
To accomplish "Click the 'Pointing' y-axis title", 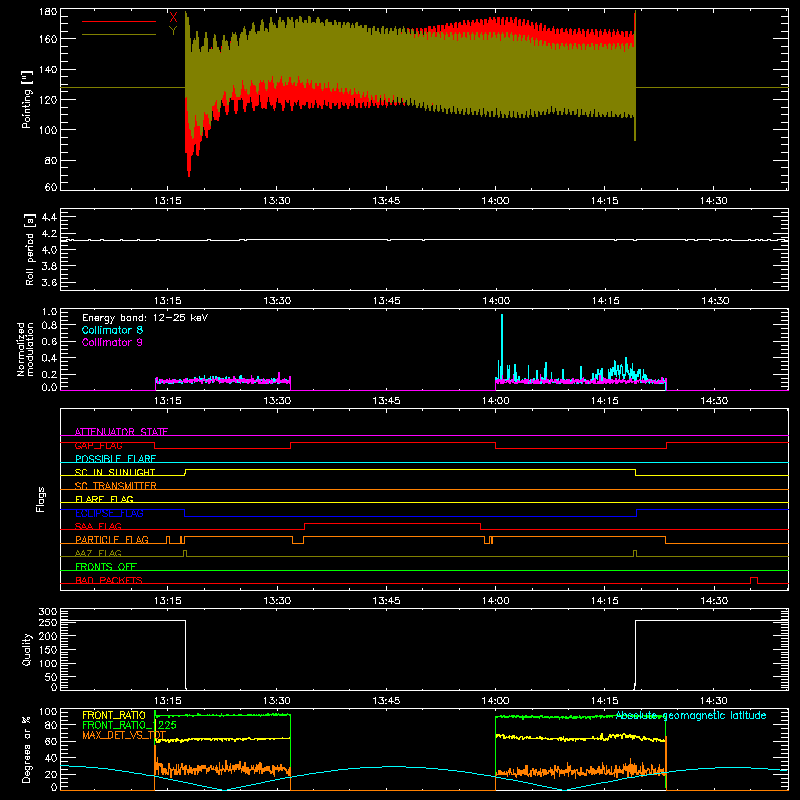I will tap(27, 99).
